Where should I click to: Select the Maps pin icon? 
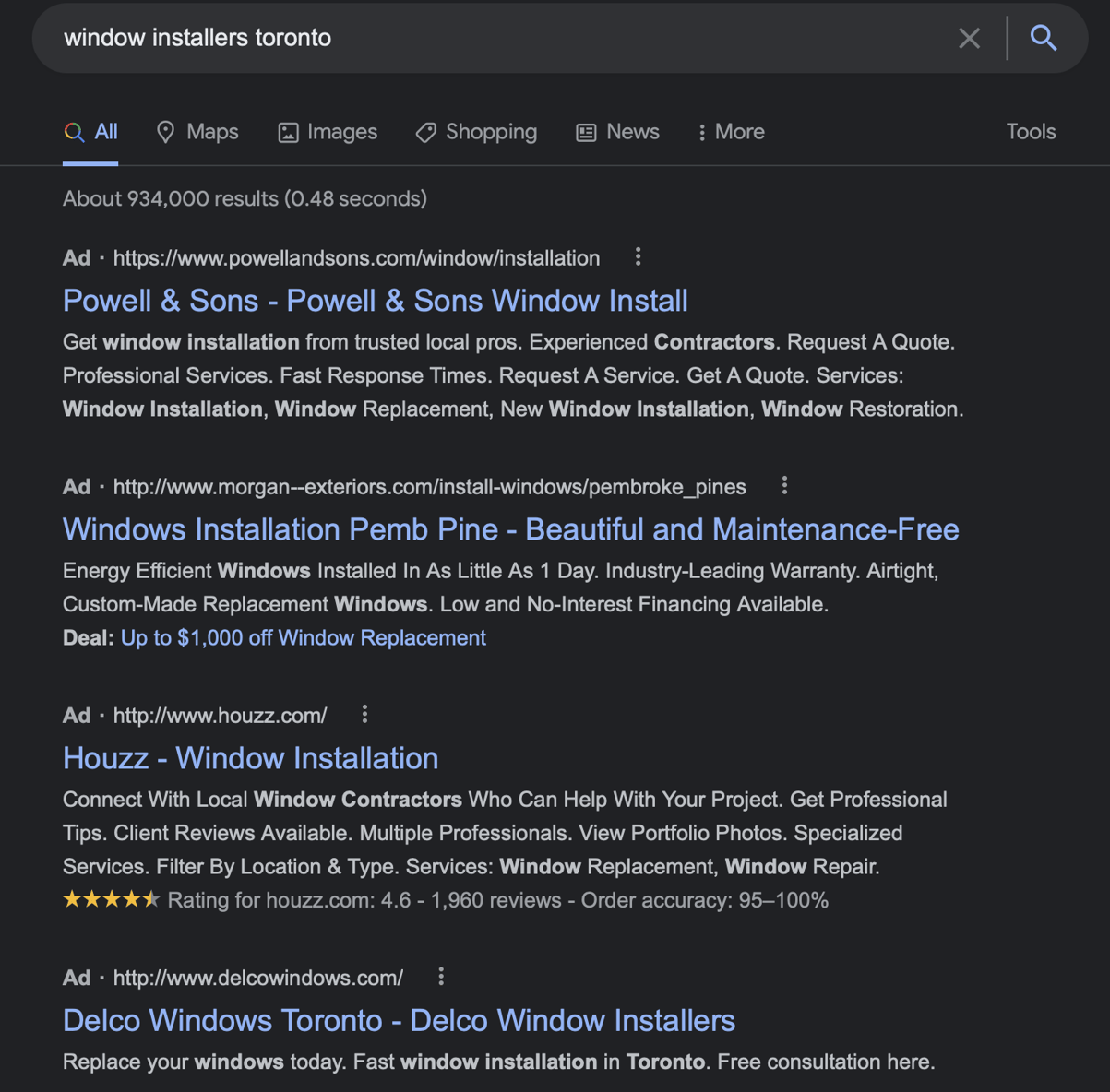167,132
